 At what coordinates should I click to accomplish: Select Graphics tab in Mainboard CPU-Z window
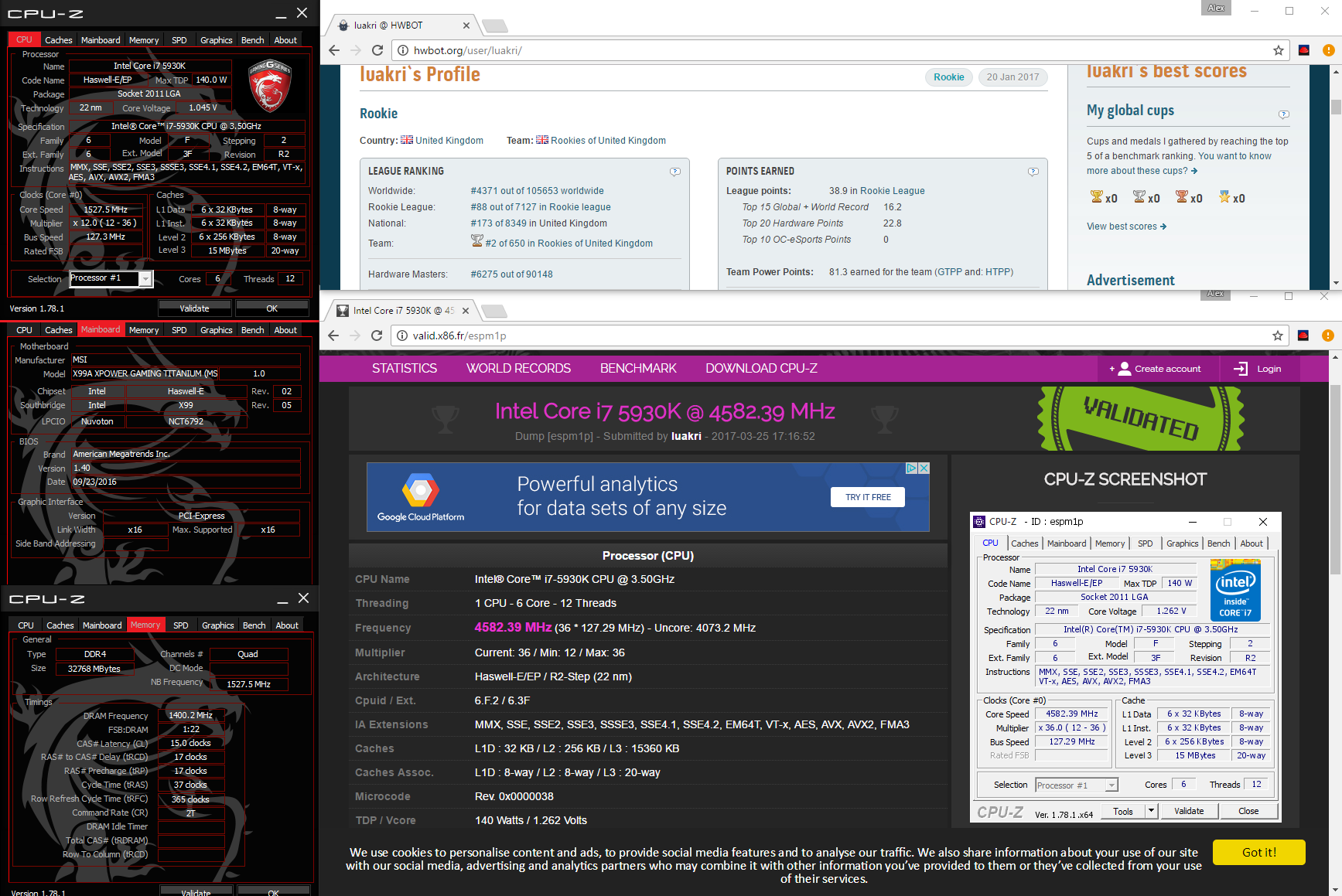pyautogui.click(x=217, y=330)
